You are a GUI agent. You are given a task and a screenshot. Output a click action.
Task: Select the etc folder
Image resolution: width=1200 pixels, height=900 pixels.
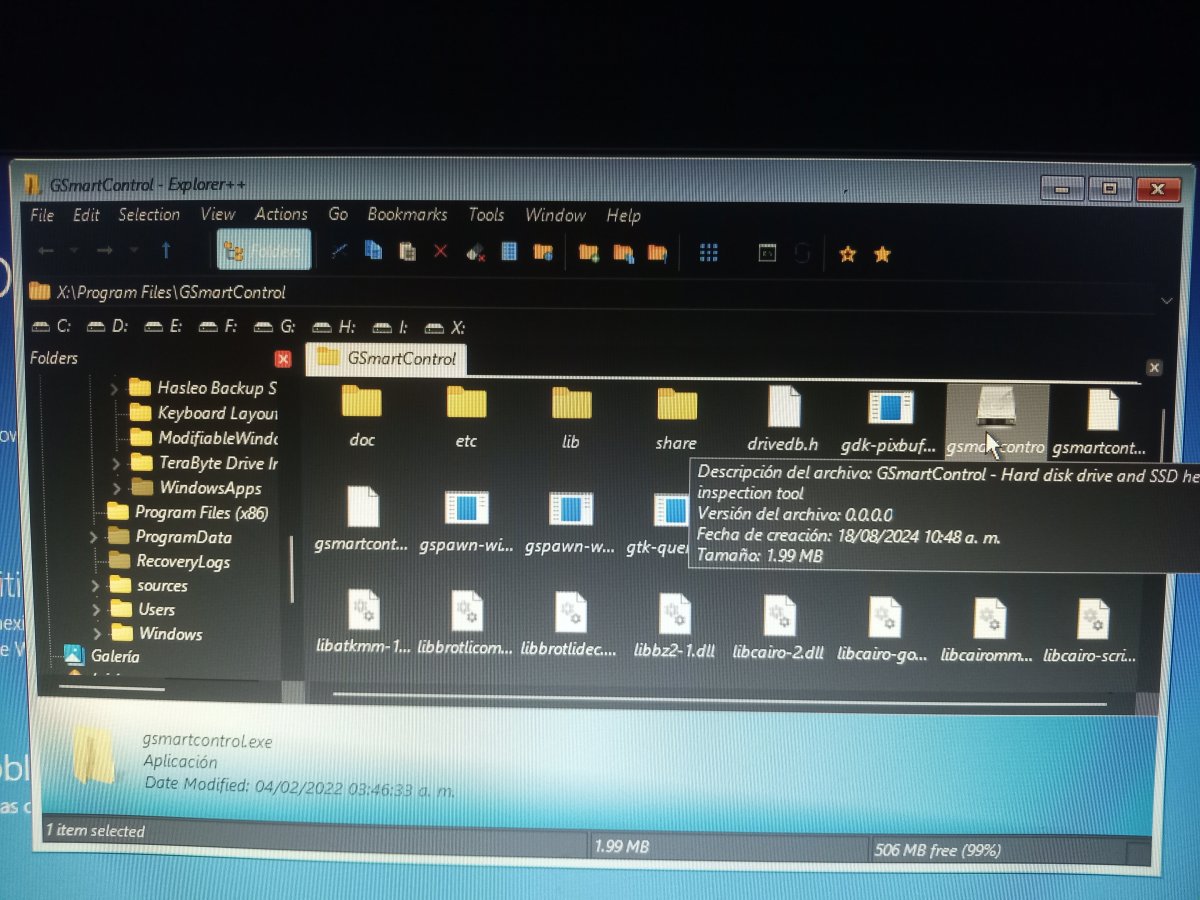[x=466, y=417]
